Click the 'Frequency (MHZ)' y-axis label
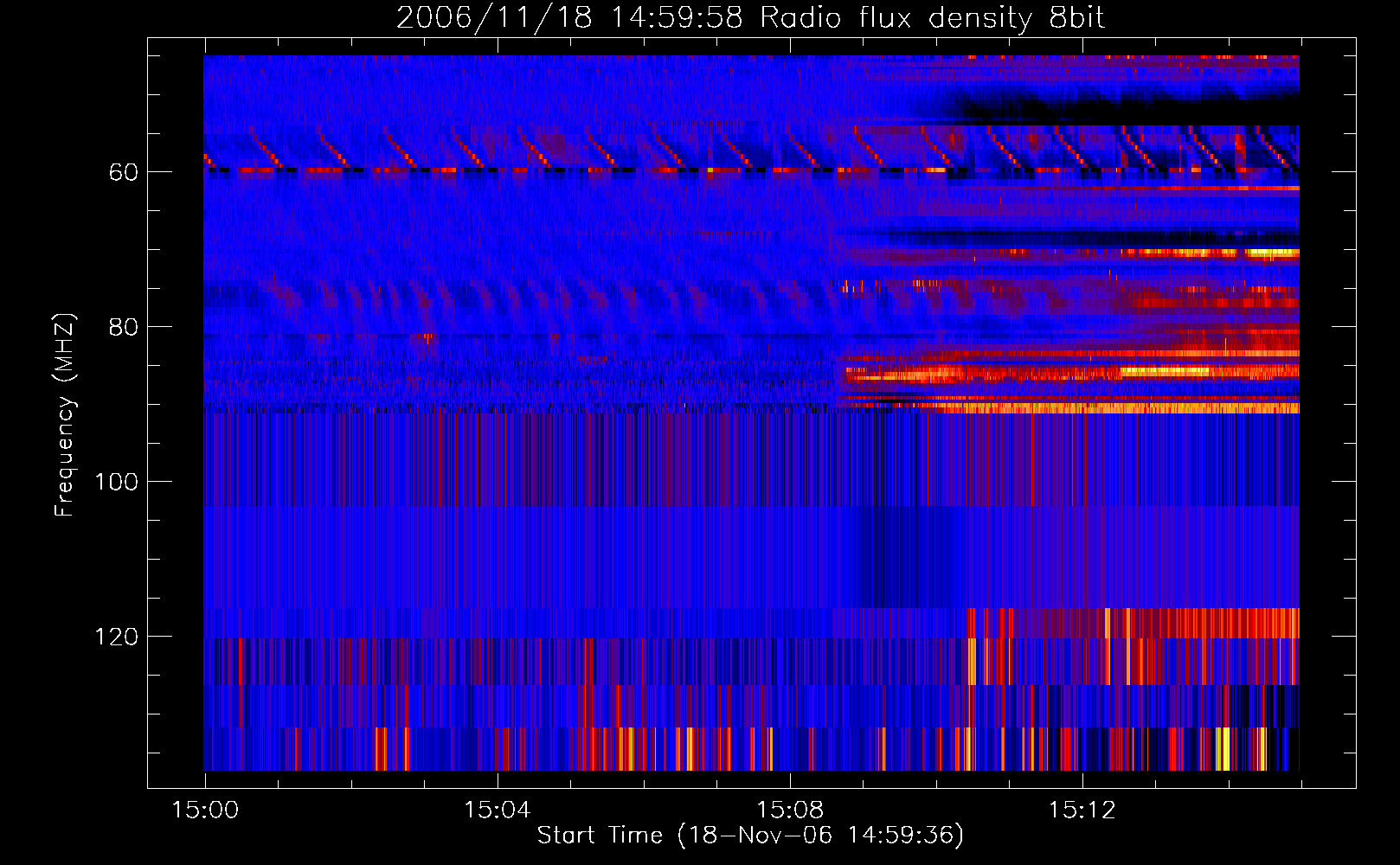Screen dimensions: 1400x865 tap(64, 414)
